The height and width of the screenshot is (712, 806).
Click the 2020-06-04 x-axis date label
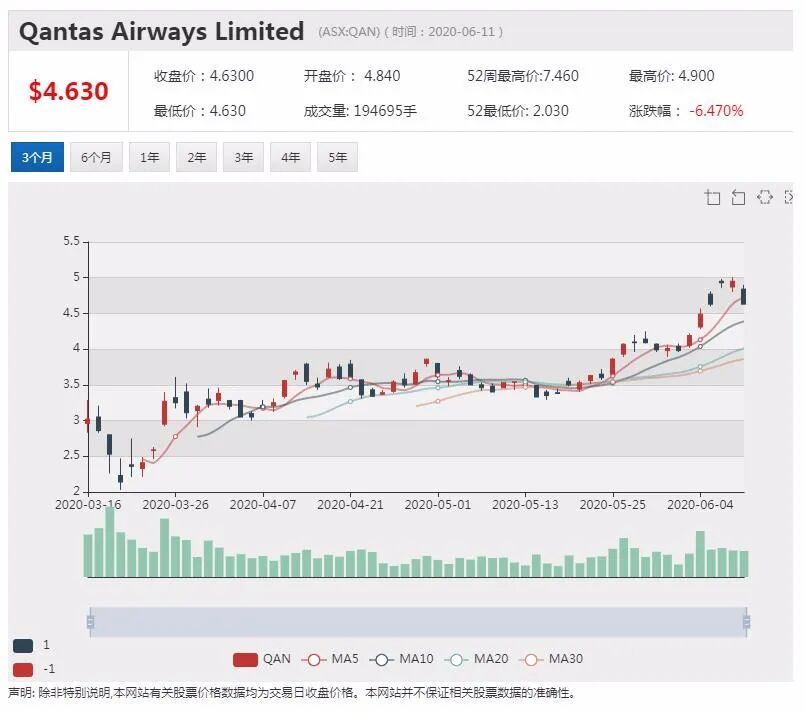[700, 505]
